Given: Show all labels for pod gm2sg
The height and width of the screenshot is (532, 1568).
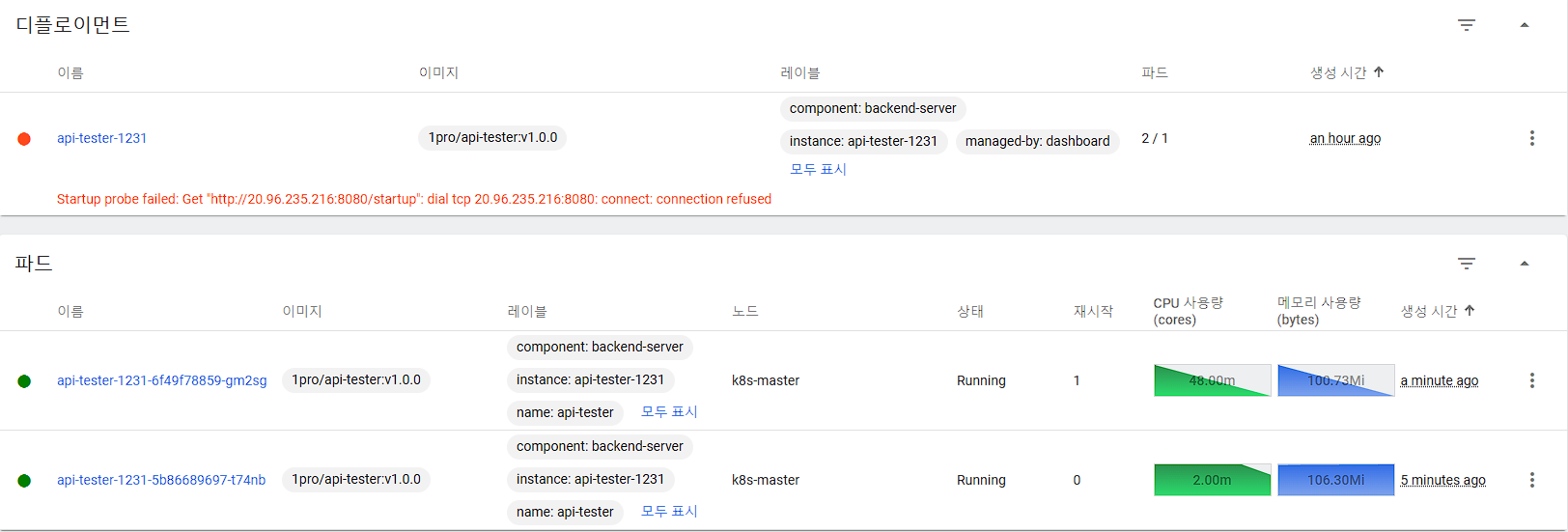Looking at the screenshot, I should (669, 412).
